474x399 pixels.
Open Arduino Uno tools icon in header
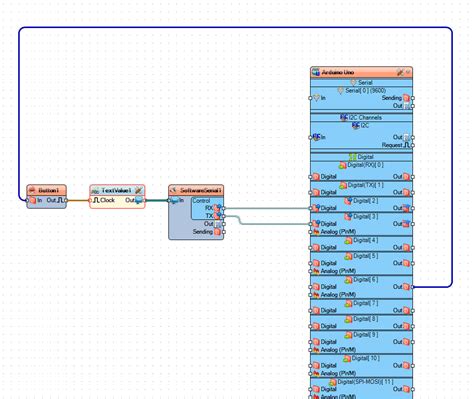pyautogui.click(x=400, y=72)
